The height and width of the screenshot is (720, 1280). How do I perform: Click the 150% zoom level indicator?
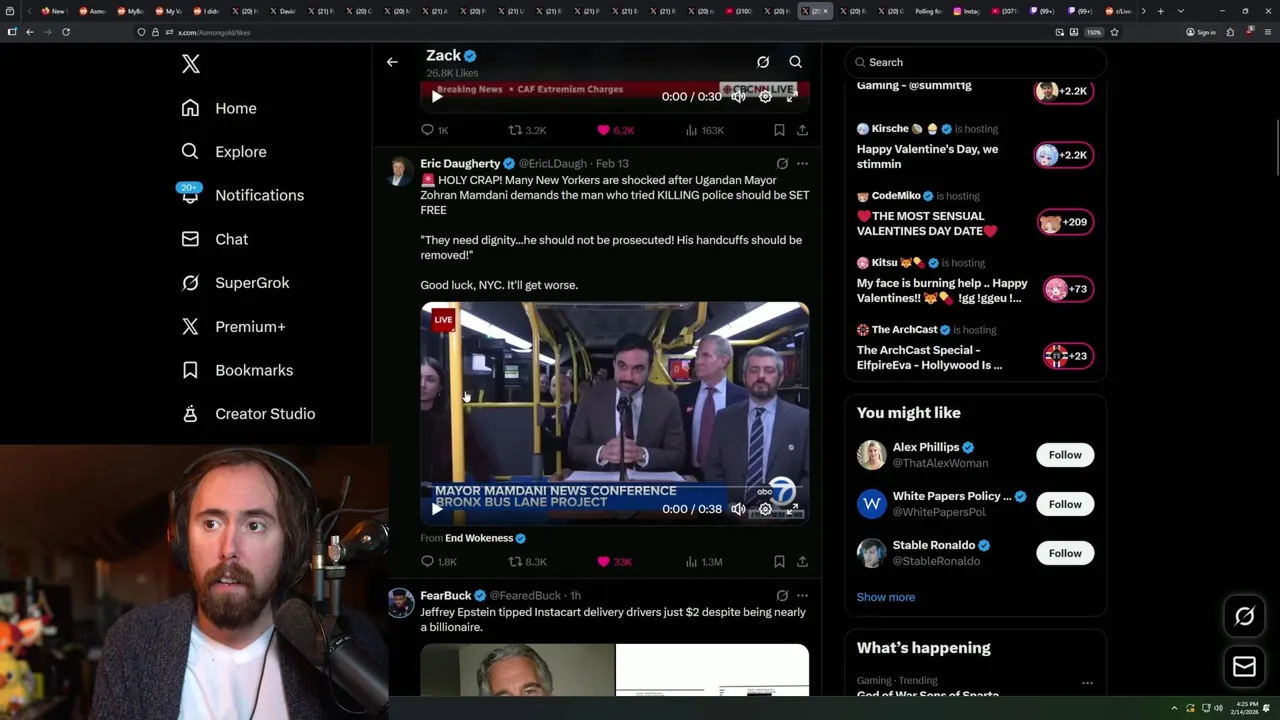(x=1094, y=32)
